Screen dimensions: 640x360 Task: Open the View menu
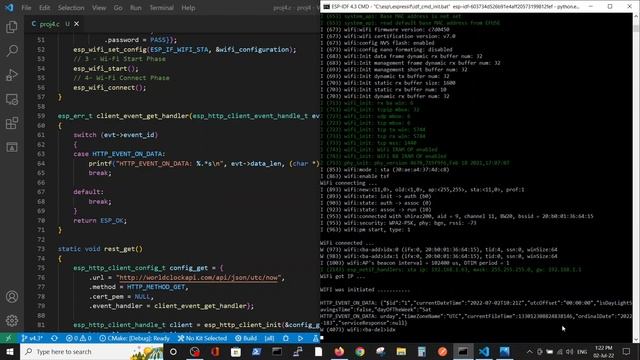coord(99,8)
